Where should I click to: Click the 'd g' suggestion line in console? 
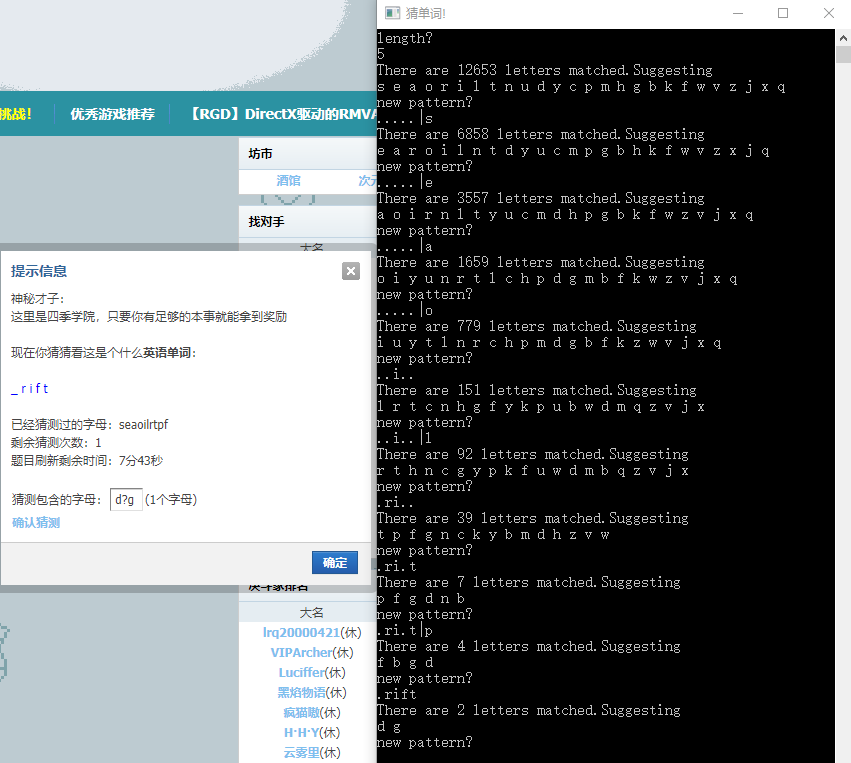[x=389, y=726]
